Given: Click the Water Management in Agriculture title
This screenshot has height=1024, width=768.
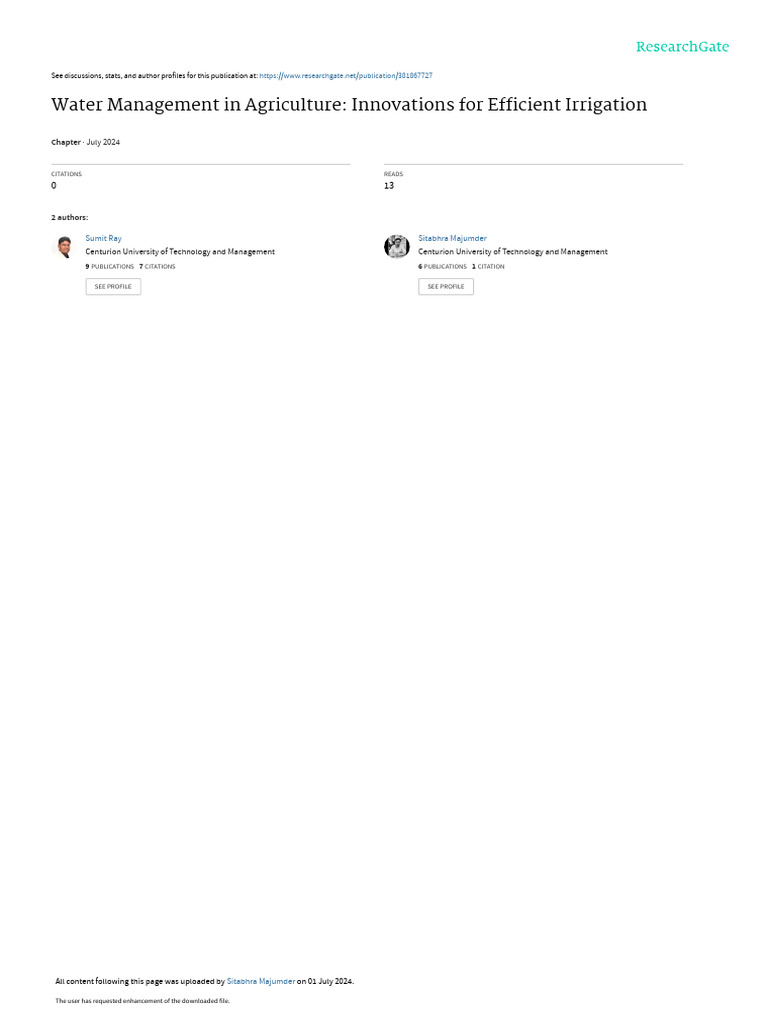Looking at the screenshot, I should coord(349,105).
